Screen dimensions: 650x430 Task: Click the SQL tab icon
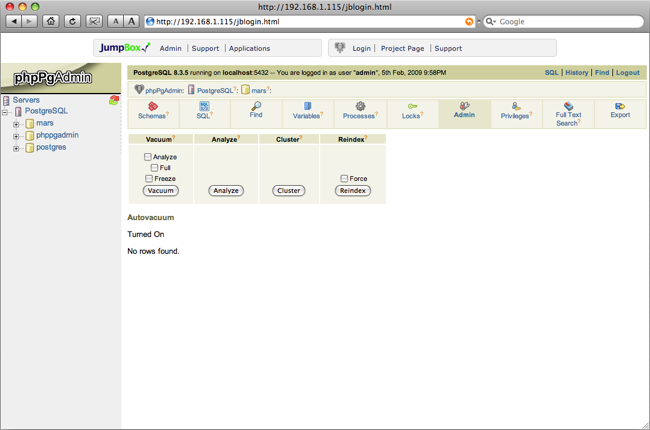click(204, 106)
